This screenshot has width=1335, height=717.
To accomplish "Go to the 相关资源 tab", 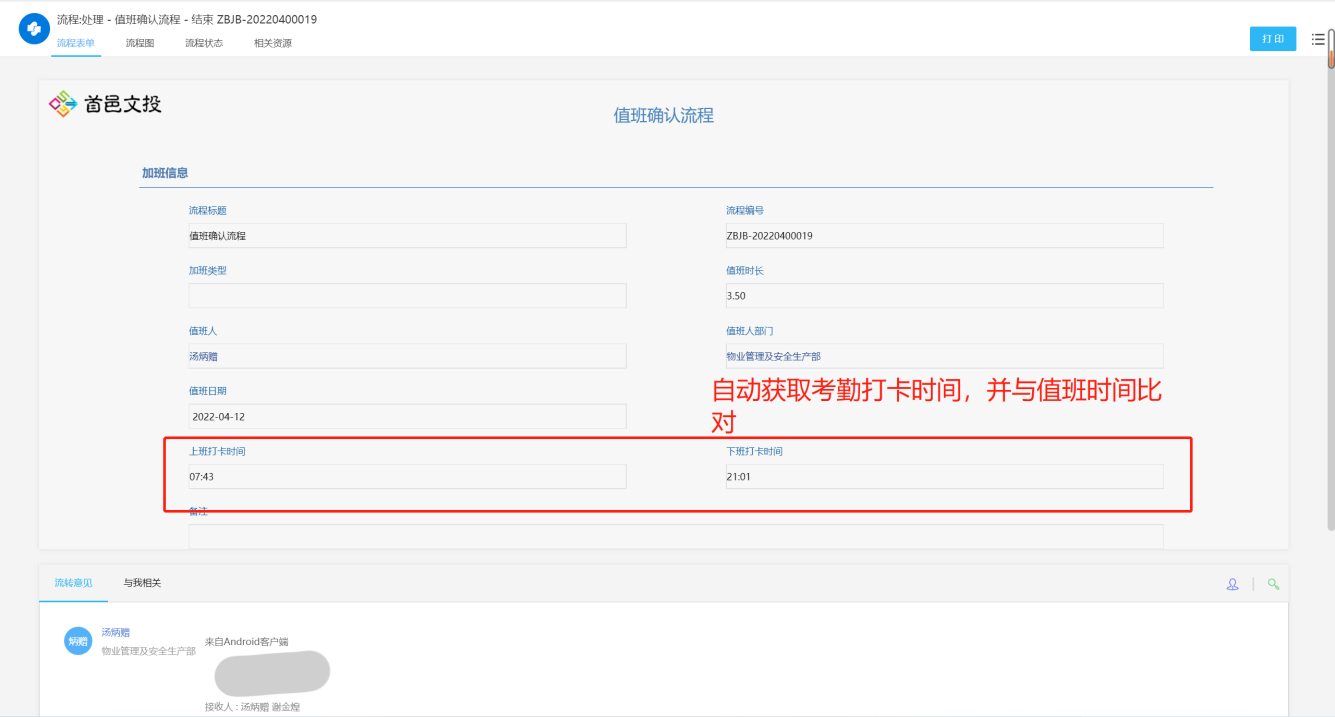I will coord(273,43).
